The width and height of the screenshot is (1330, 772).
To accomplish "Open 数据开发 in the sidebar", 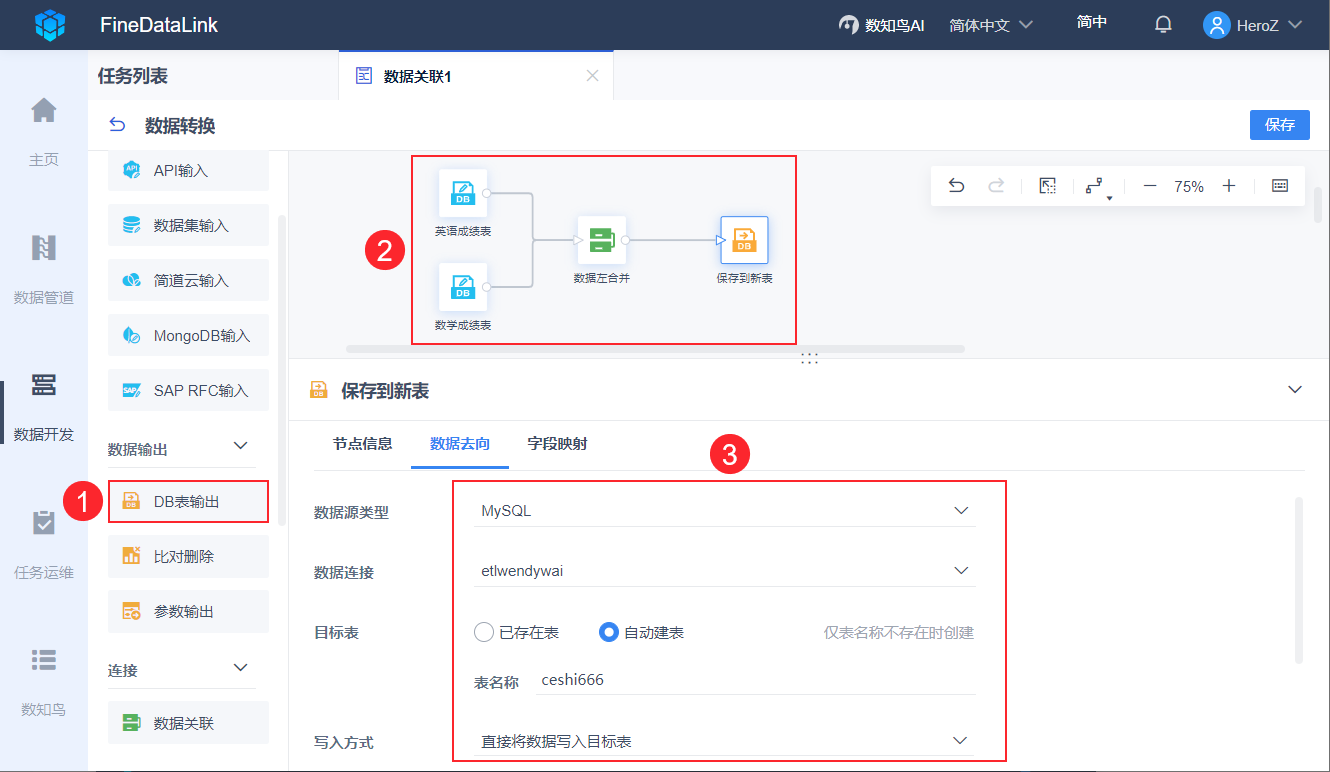I will click(x=44, y=406).
